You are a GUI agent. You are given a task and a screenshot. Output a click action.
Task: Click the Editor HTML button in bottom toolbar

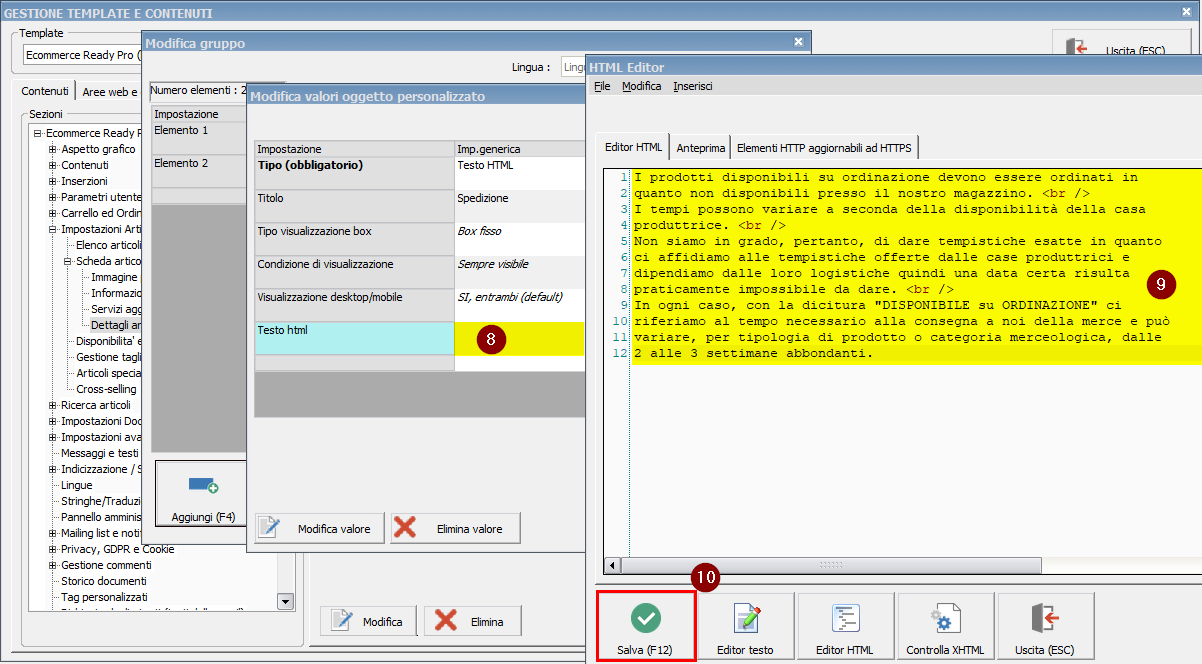coord(845,626)
